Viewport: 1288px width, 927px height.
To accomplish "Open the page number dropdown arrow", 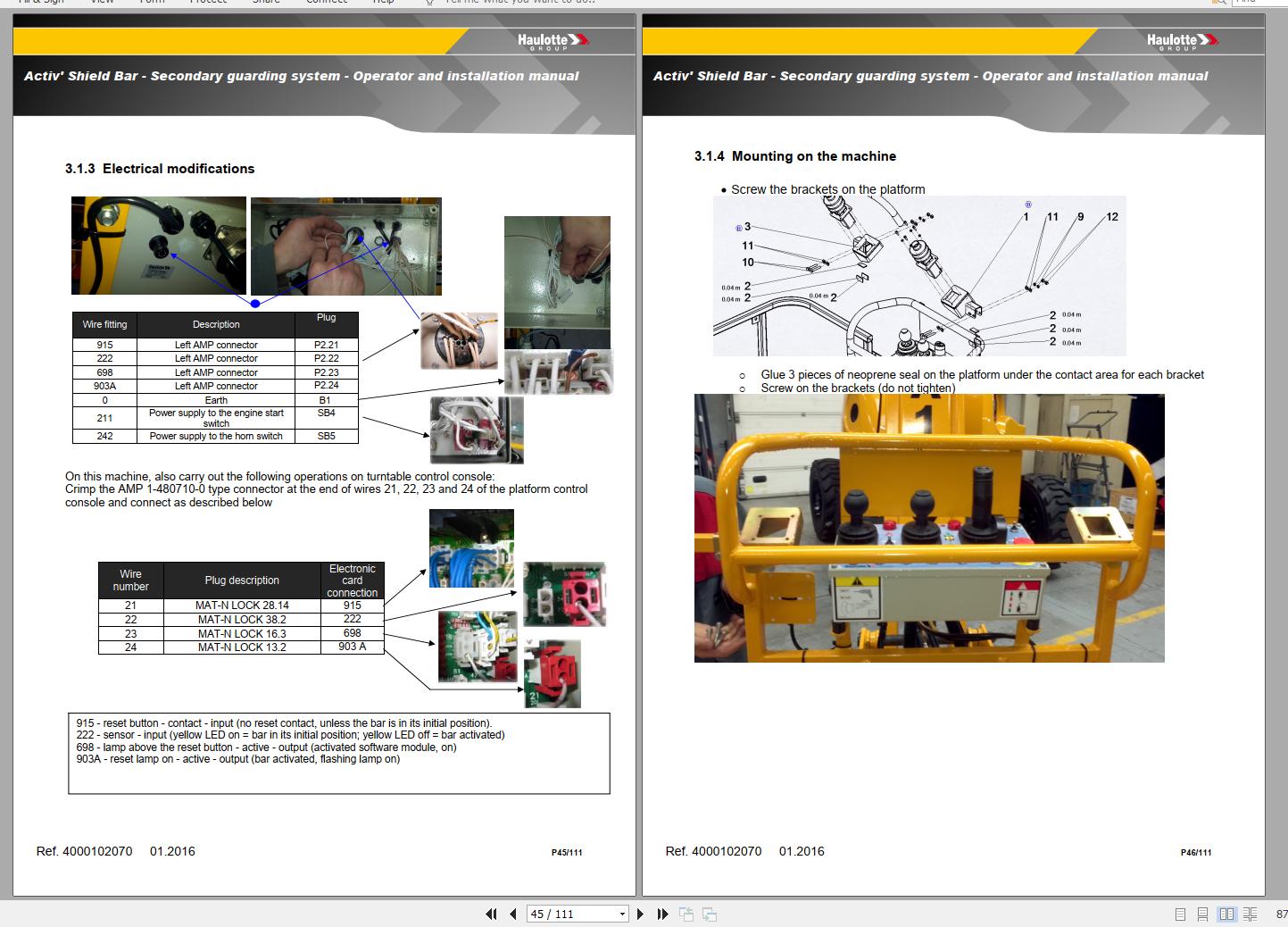I will (x=622, y=914).
